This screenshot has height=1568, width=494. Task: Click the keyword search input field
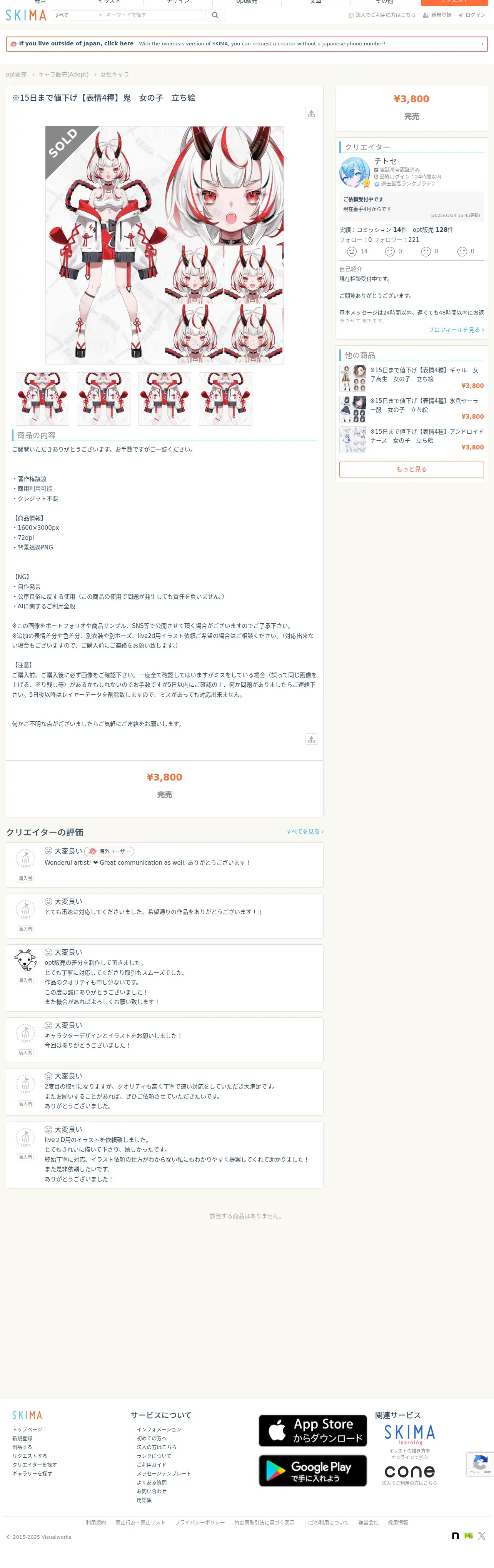tap(154, 15)
